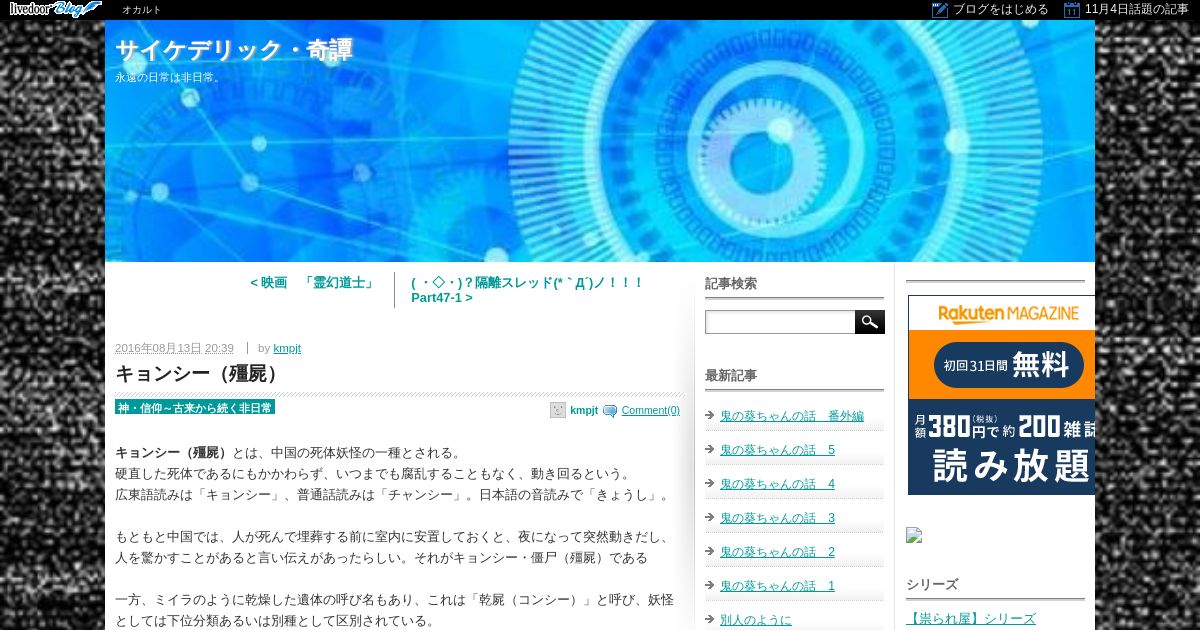Open bold kmpjt link beside avatar
The image size is (1200, 630).
click(x=584, y=410)
